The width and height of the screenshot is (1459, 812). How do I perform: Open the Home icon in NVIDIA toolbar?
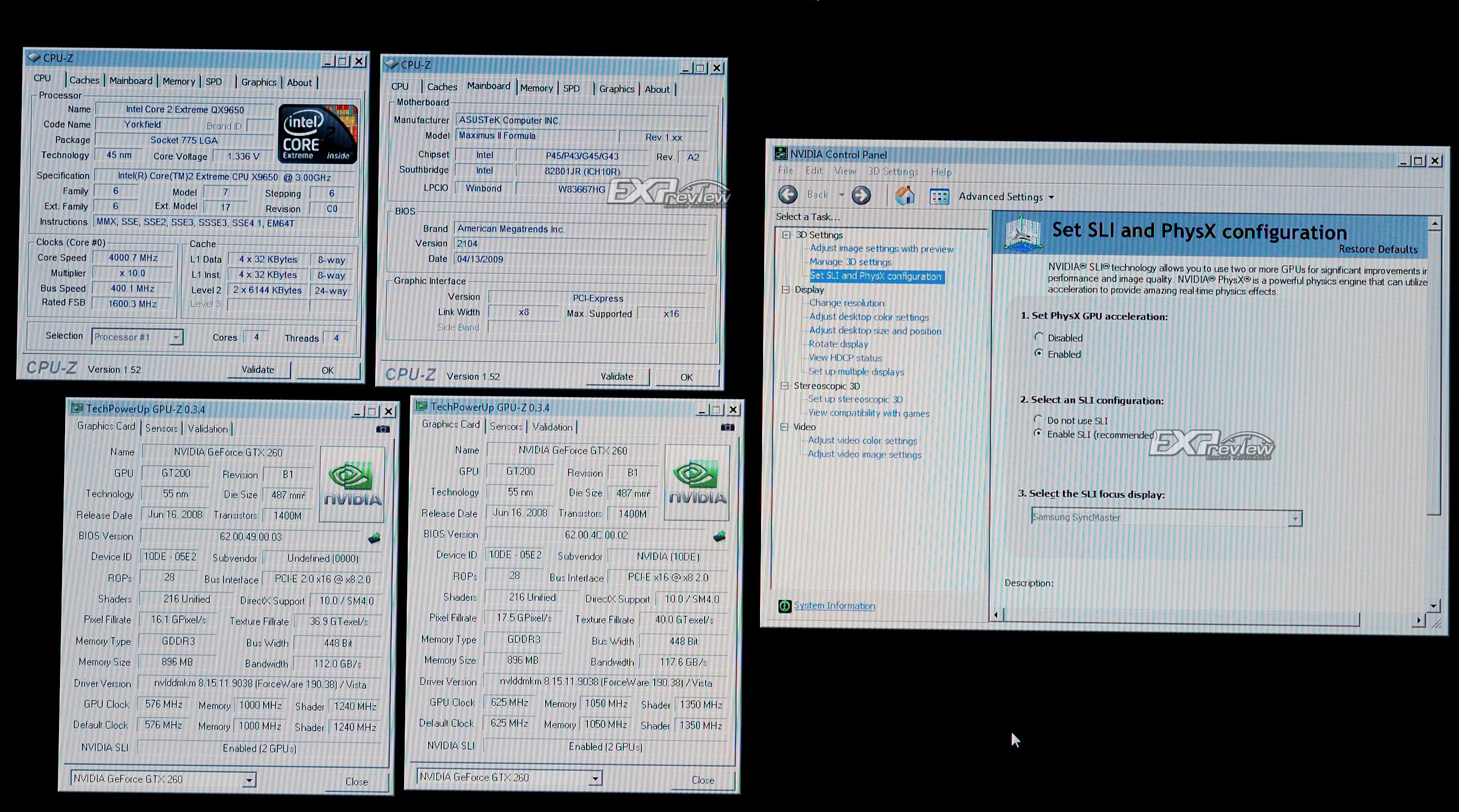point(905,195)
